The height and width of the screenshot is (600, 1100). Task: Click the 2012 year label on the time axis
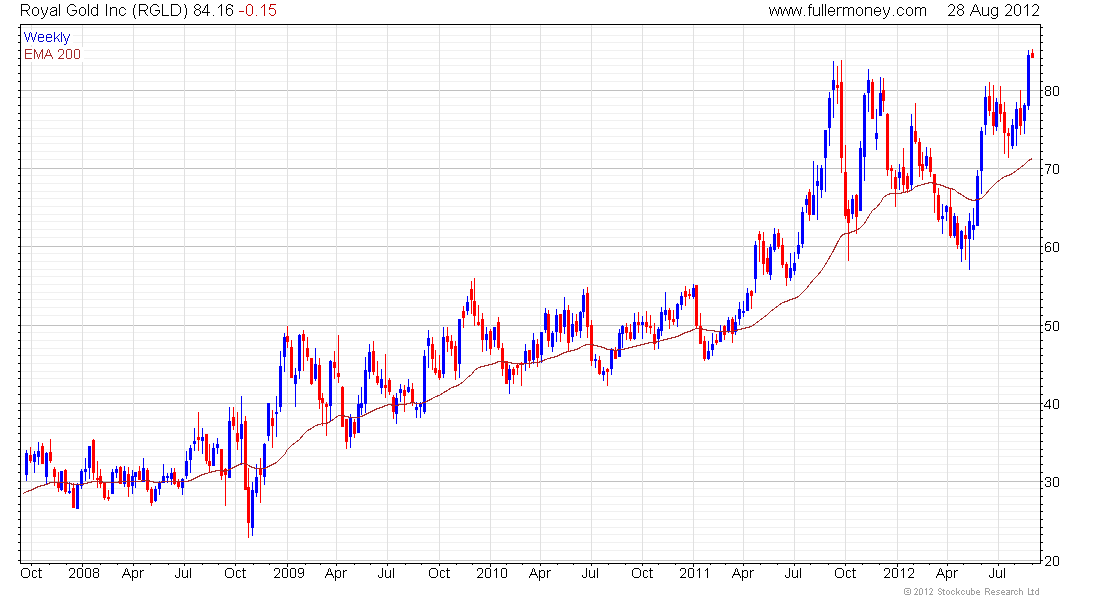coord(899,573)
